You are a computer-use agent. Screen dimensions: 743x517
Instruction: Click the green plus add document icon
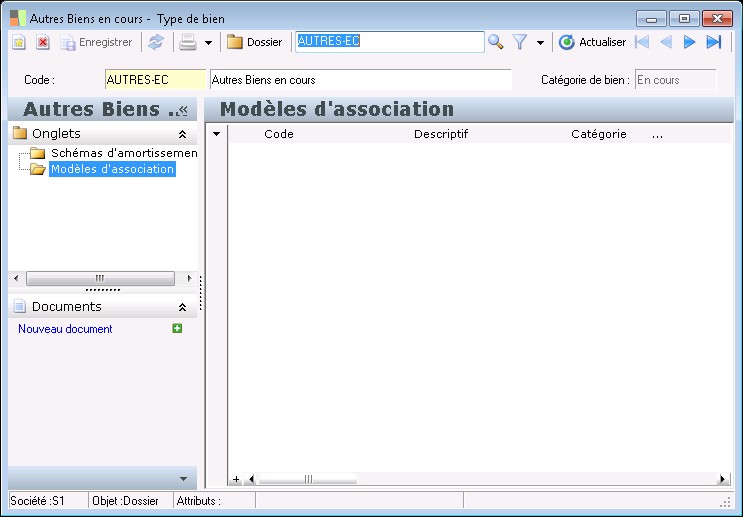(177, 328)
